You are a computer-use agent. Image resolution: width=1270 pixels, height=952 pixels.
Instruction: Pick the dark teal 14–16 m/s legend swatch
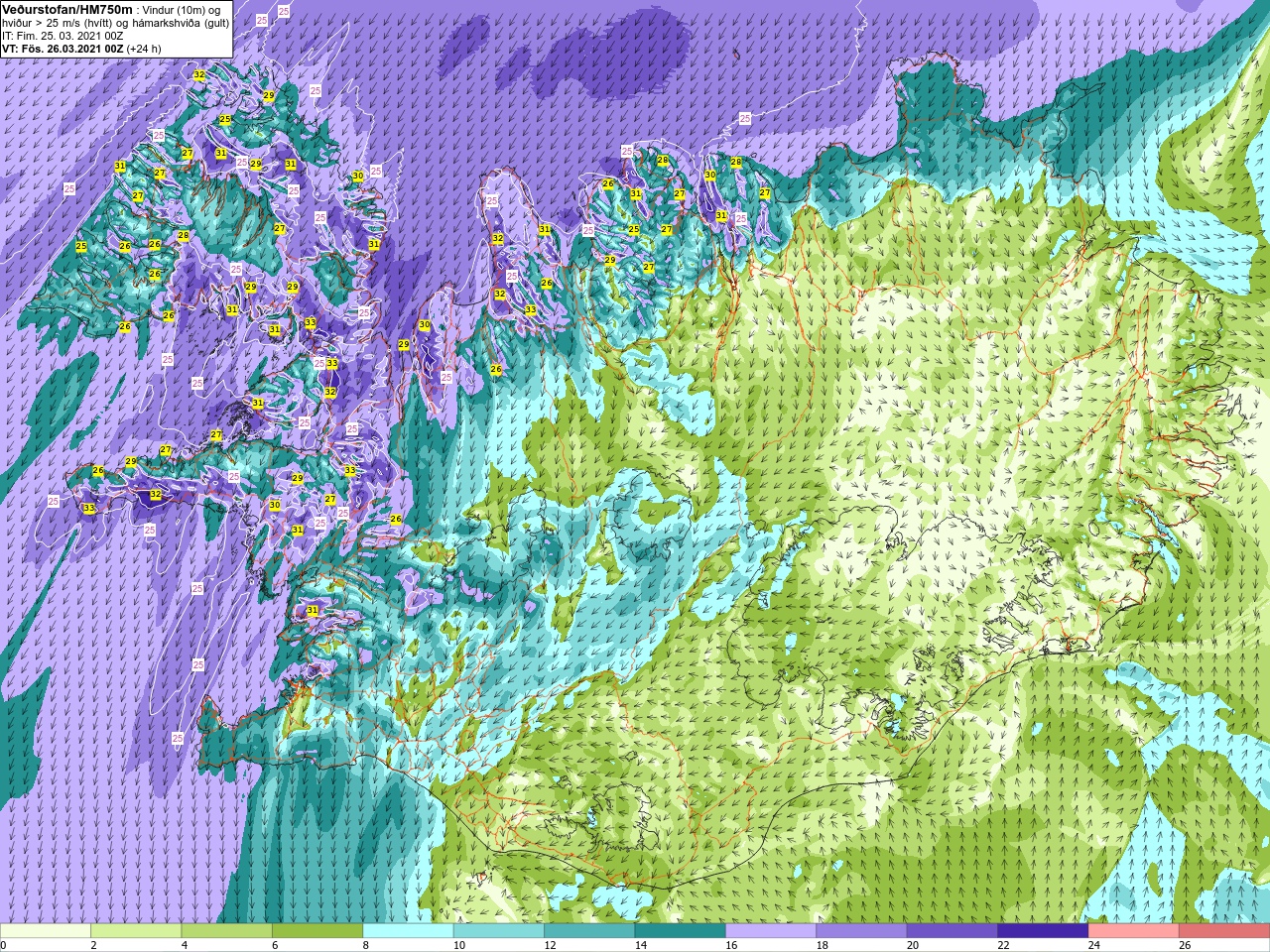coord(681,931)
